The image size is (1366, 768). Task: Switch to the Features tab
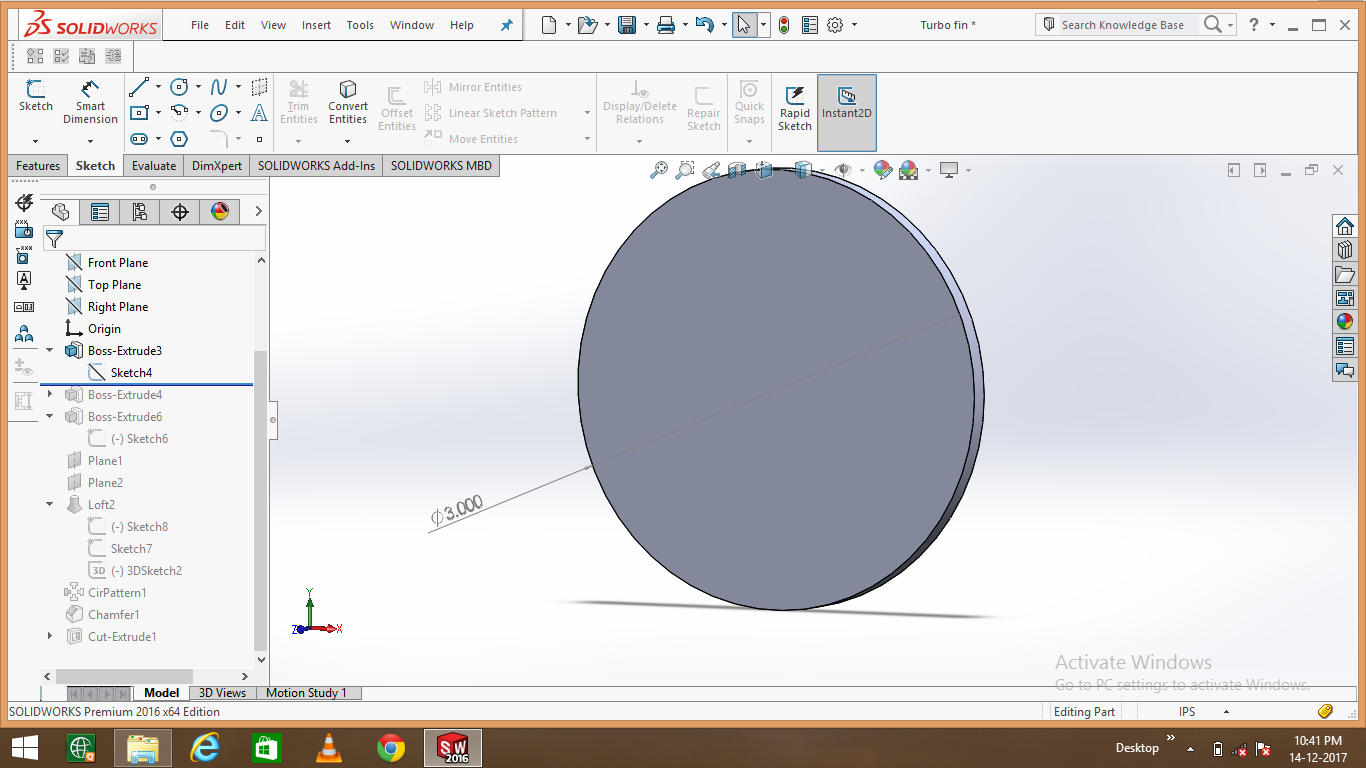[38, 166]
